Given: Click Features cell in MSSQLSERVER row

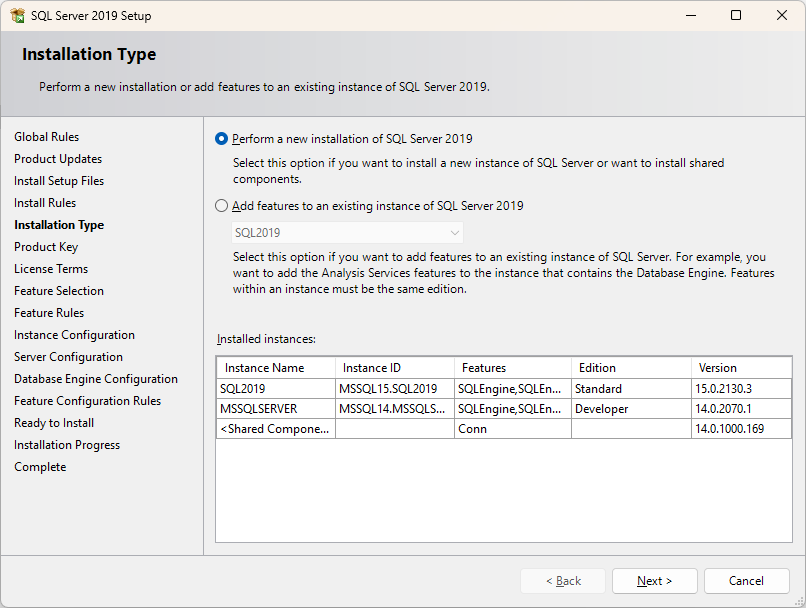Looking at the screenshot, I should tap(513, 409).
